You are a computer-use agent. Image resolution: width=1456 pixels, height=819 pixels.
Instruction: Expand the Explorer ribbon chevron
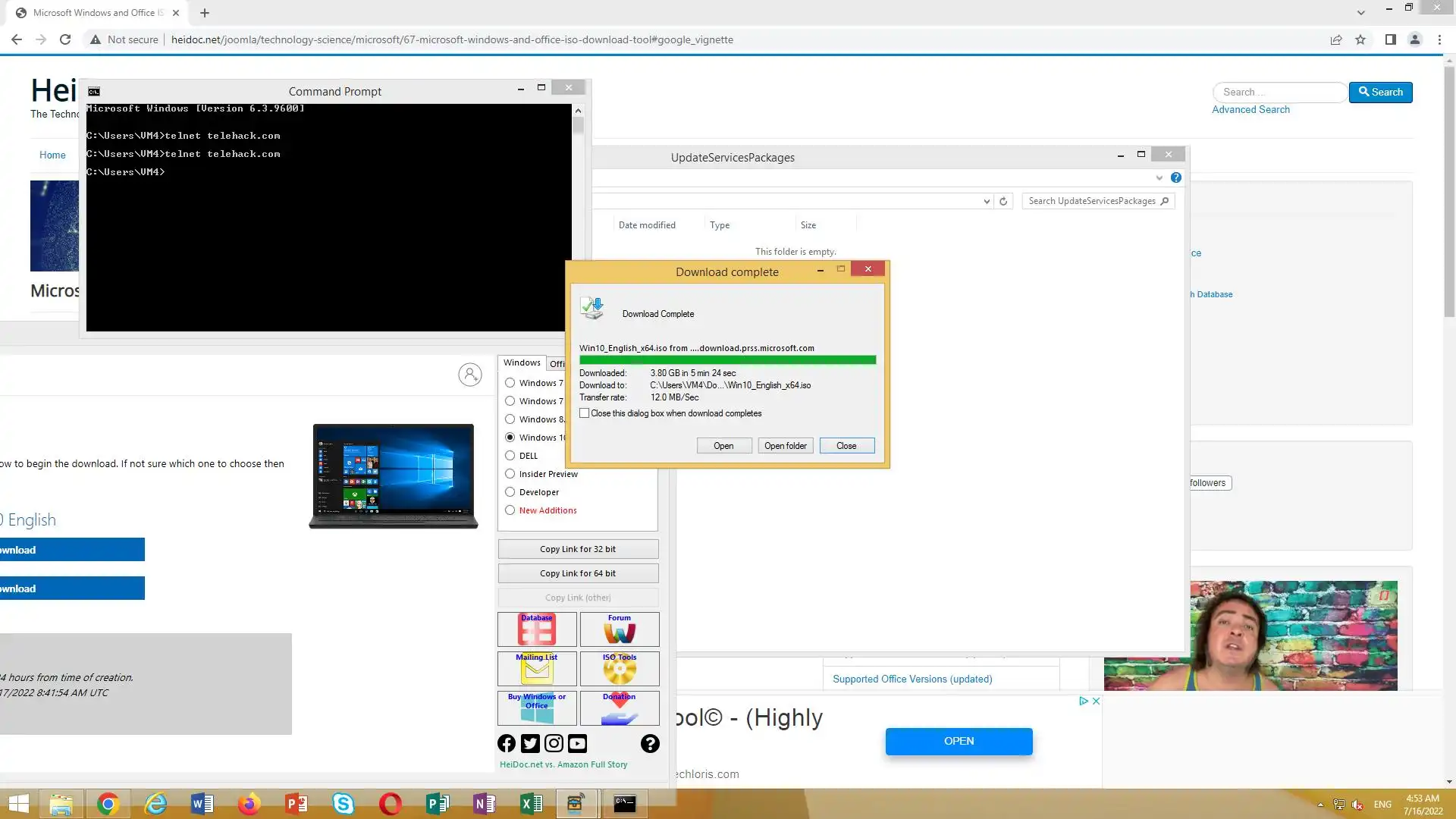pos(1159,177)
